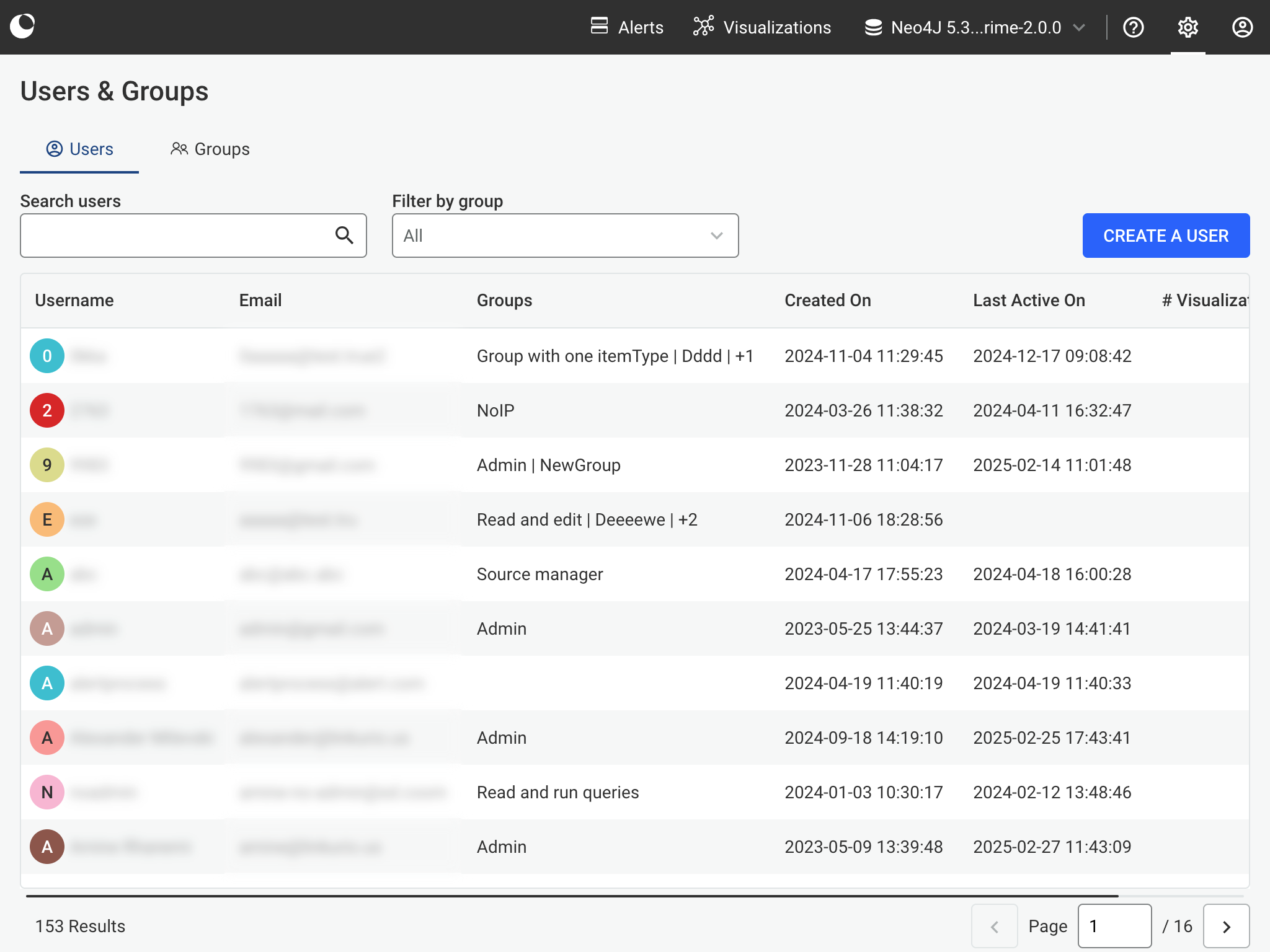Click the teal A avatar in row without groups
This screenshot has height=952, width=1270.
[x=47, y=683]
